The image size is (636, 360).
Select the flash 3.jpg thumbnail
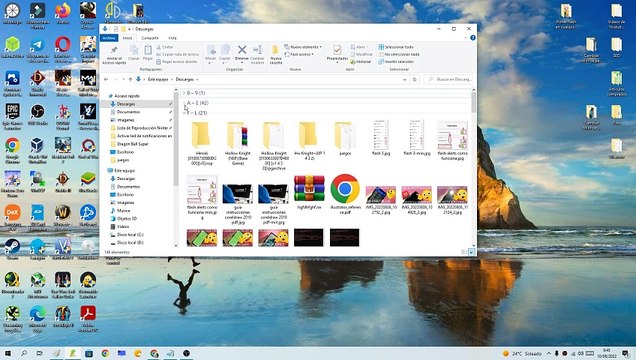click(380, 136)
